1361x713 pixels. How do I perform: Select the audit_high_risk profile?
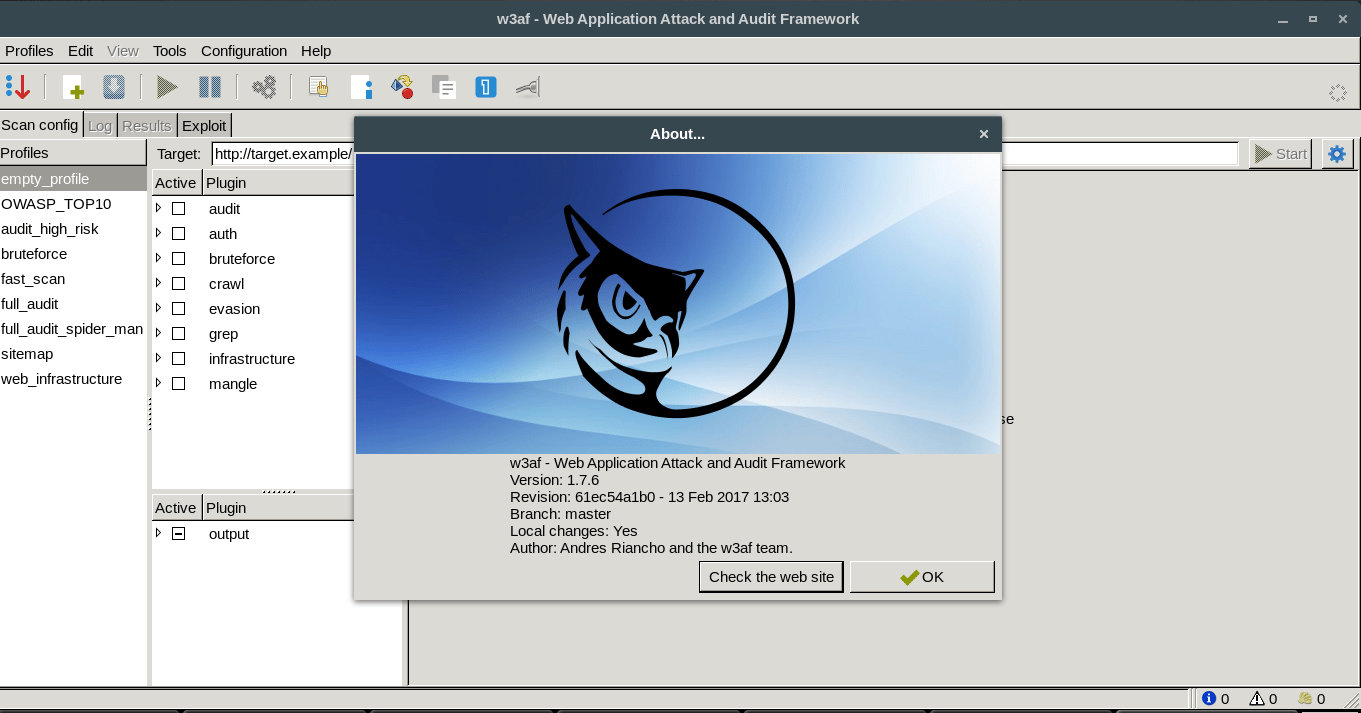coord(73,229)
